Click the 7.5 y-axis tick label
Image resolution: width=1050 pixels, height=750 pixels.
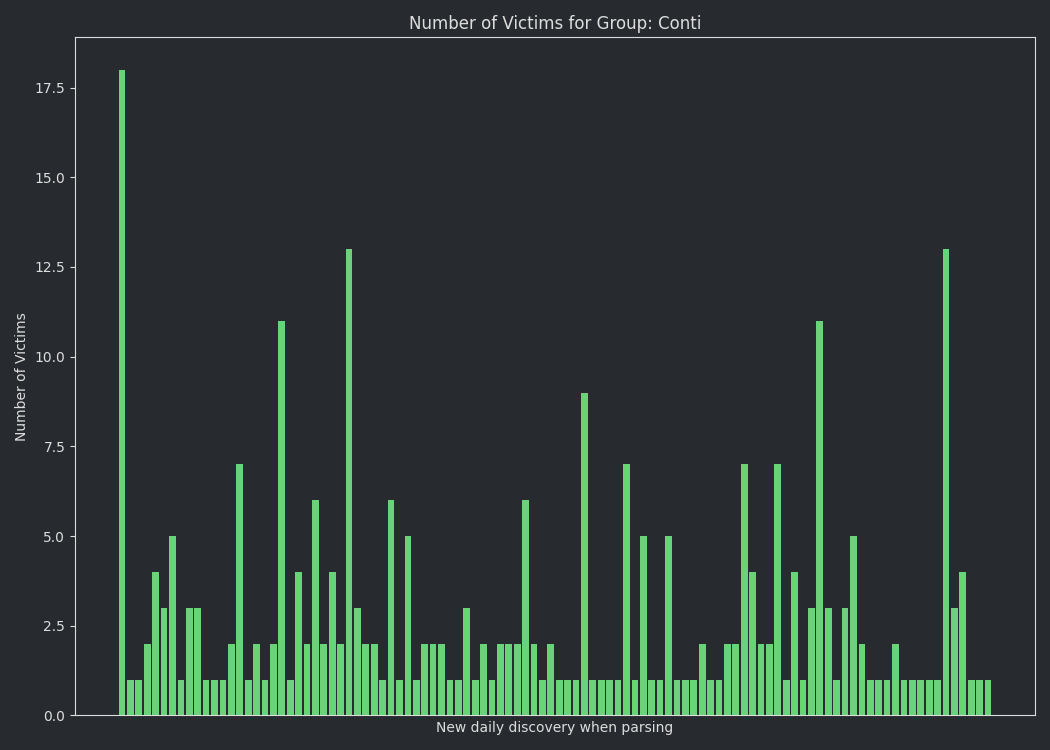[x=54, y=447]
